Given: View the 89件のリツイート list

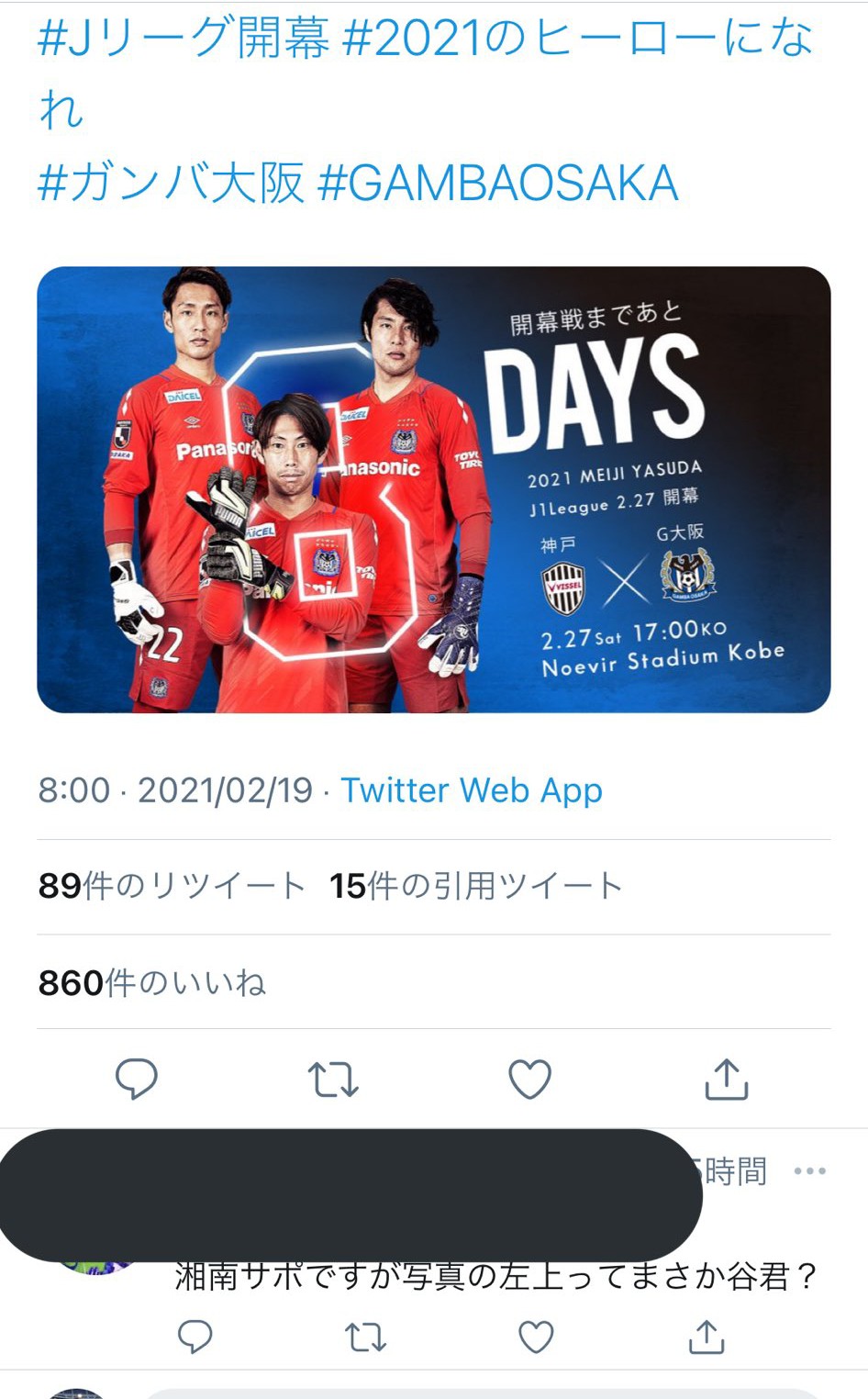Looking at the screenshot, I should pos(172,886).
